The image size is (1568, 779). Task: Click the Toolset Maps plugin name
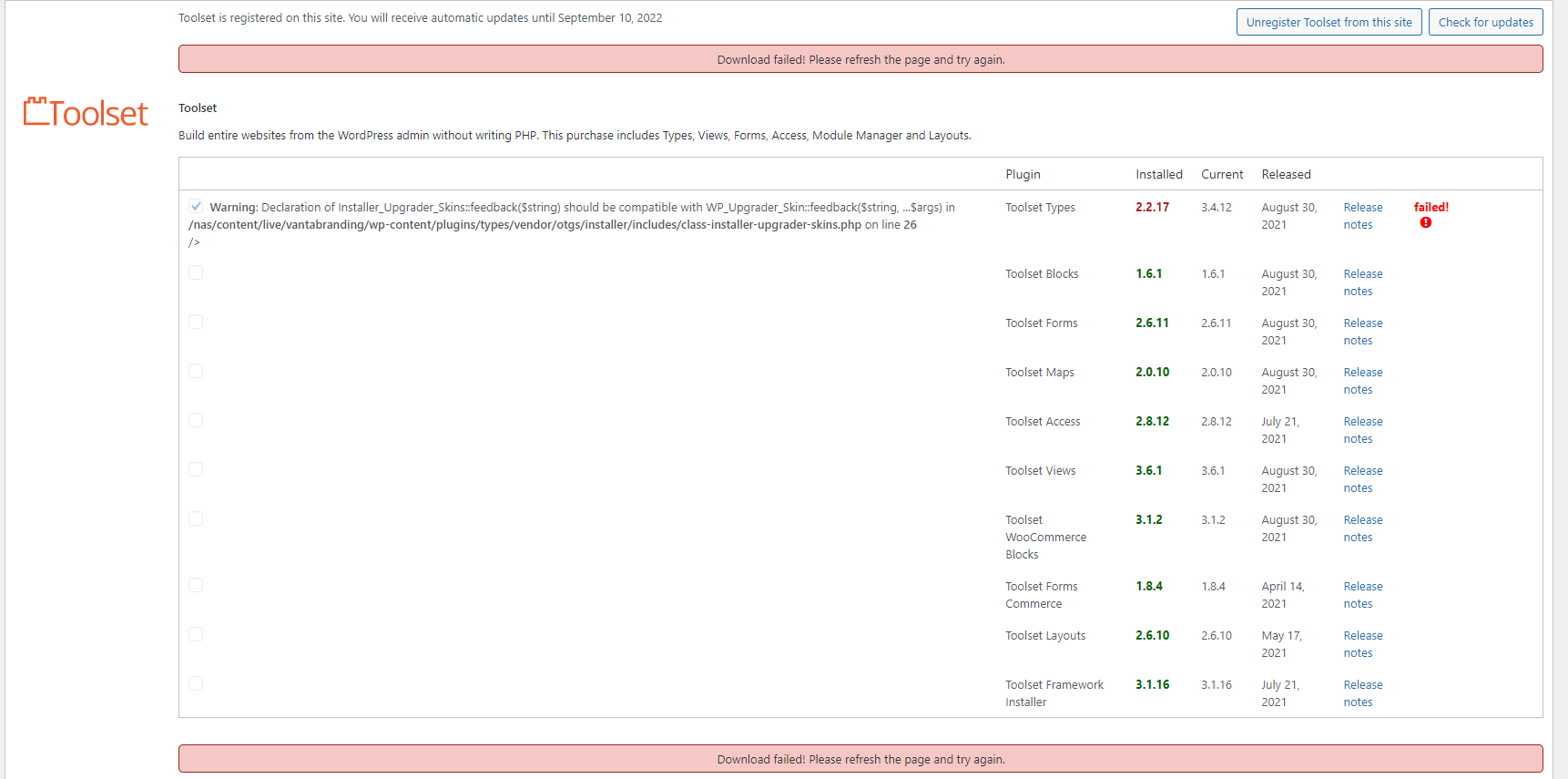[x=1040, y=373]
